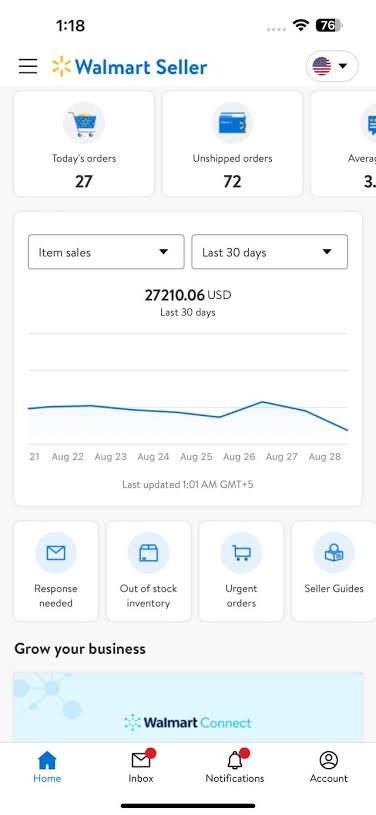Open Urgent orders cart icon

(x=241, y=553)
